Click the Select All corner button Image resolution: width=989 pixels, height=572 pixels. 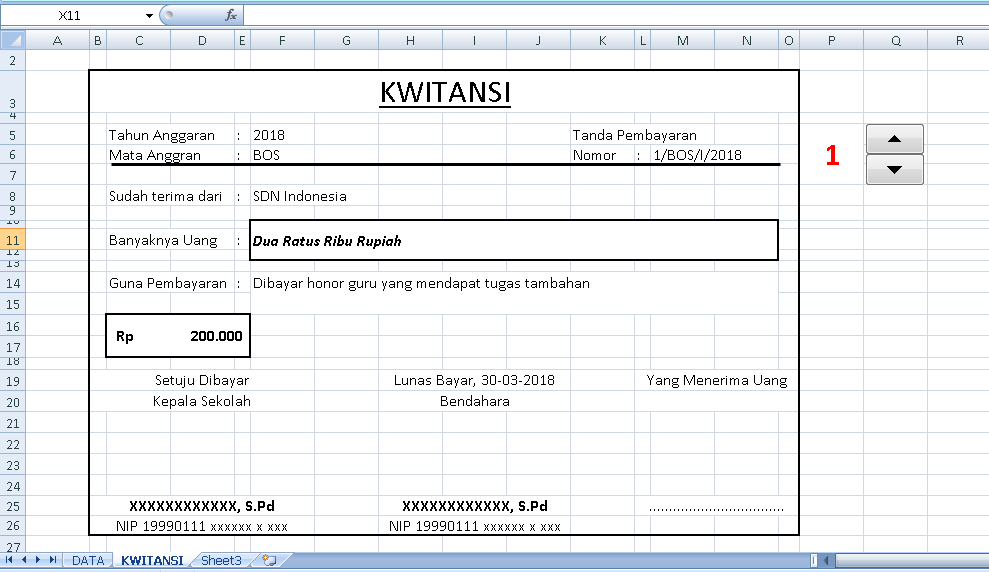pos(13,40)
